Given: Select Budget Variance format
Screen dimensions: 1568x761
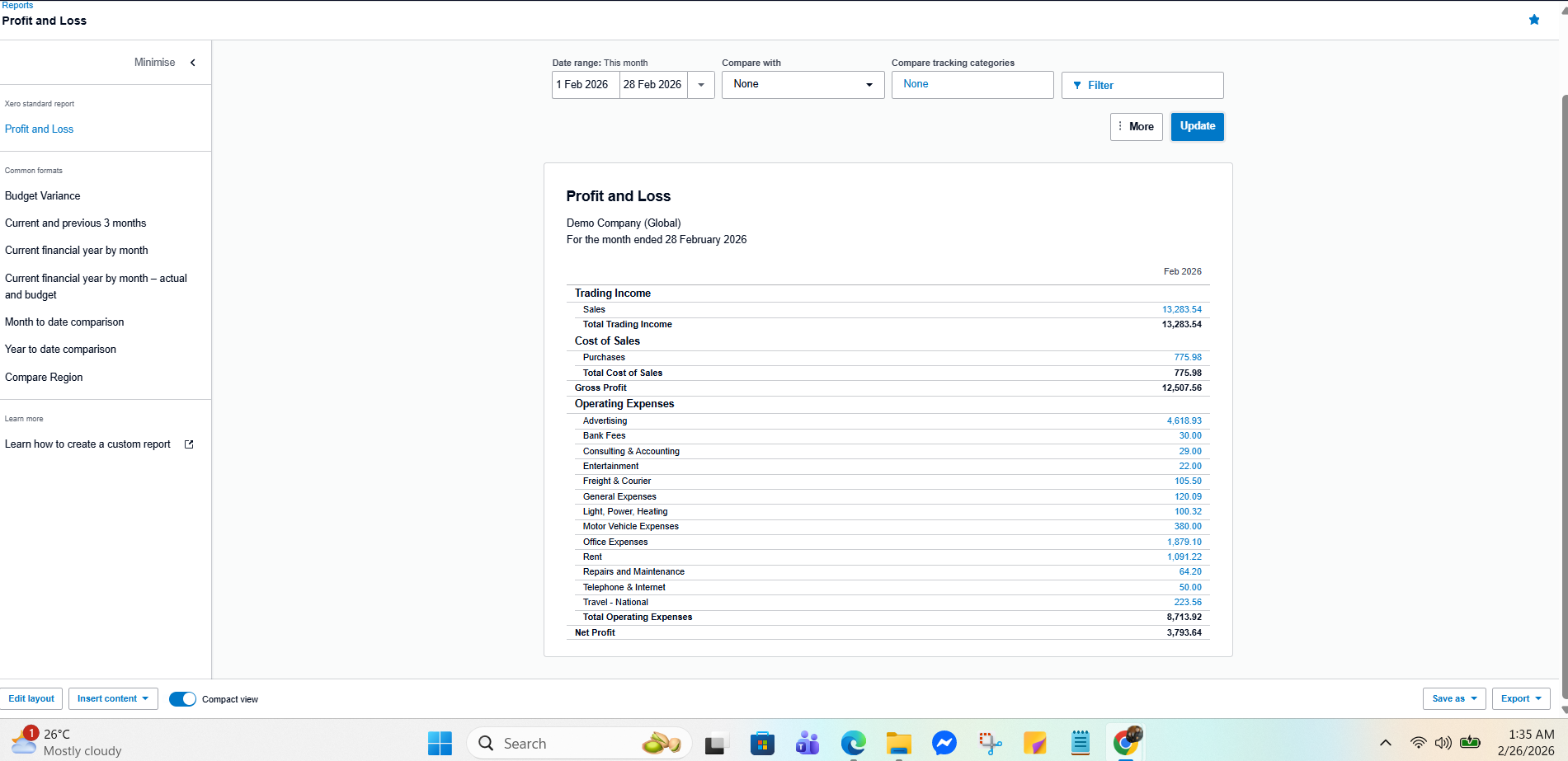Looking at the screenshot, I should click(x=43, y=196).
